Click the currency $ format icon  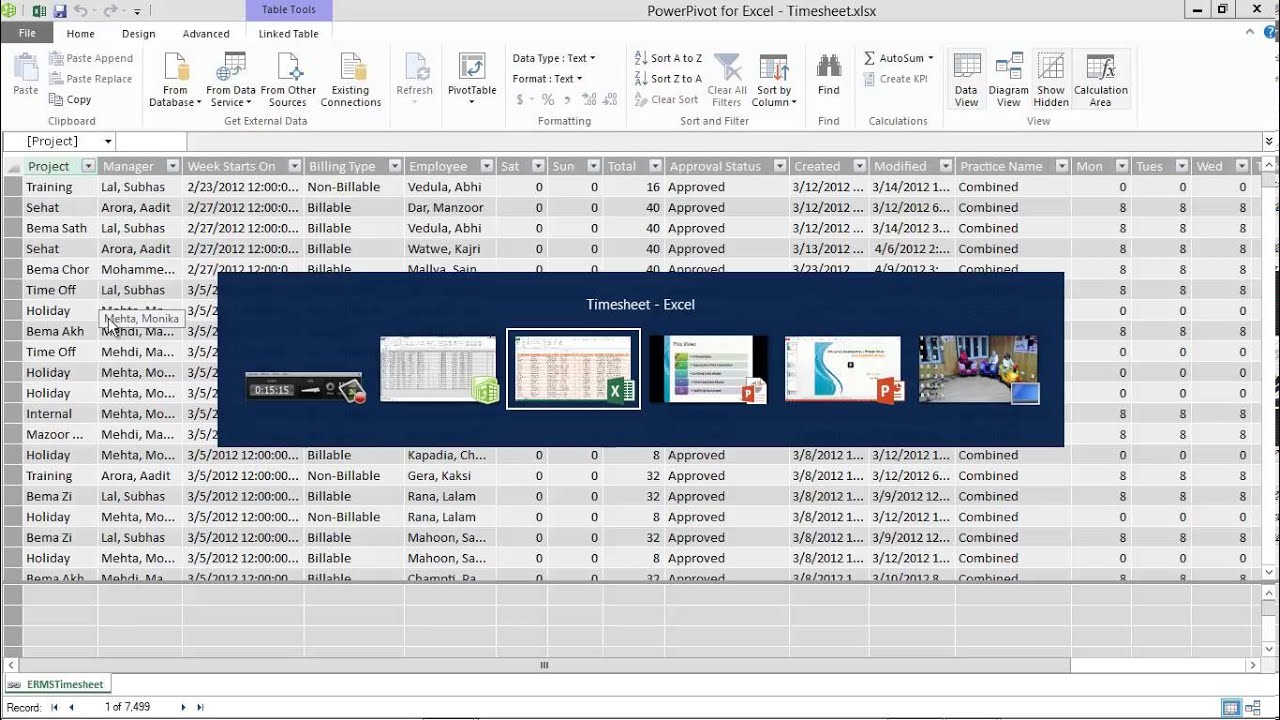point(520,100)
